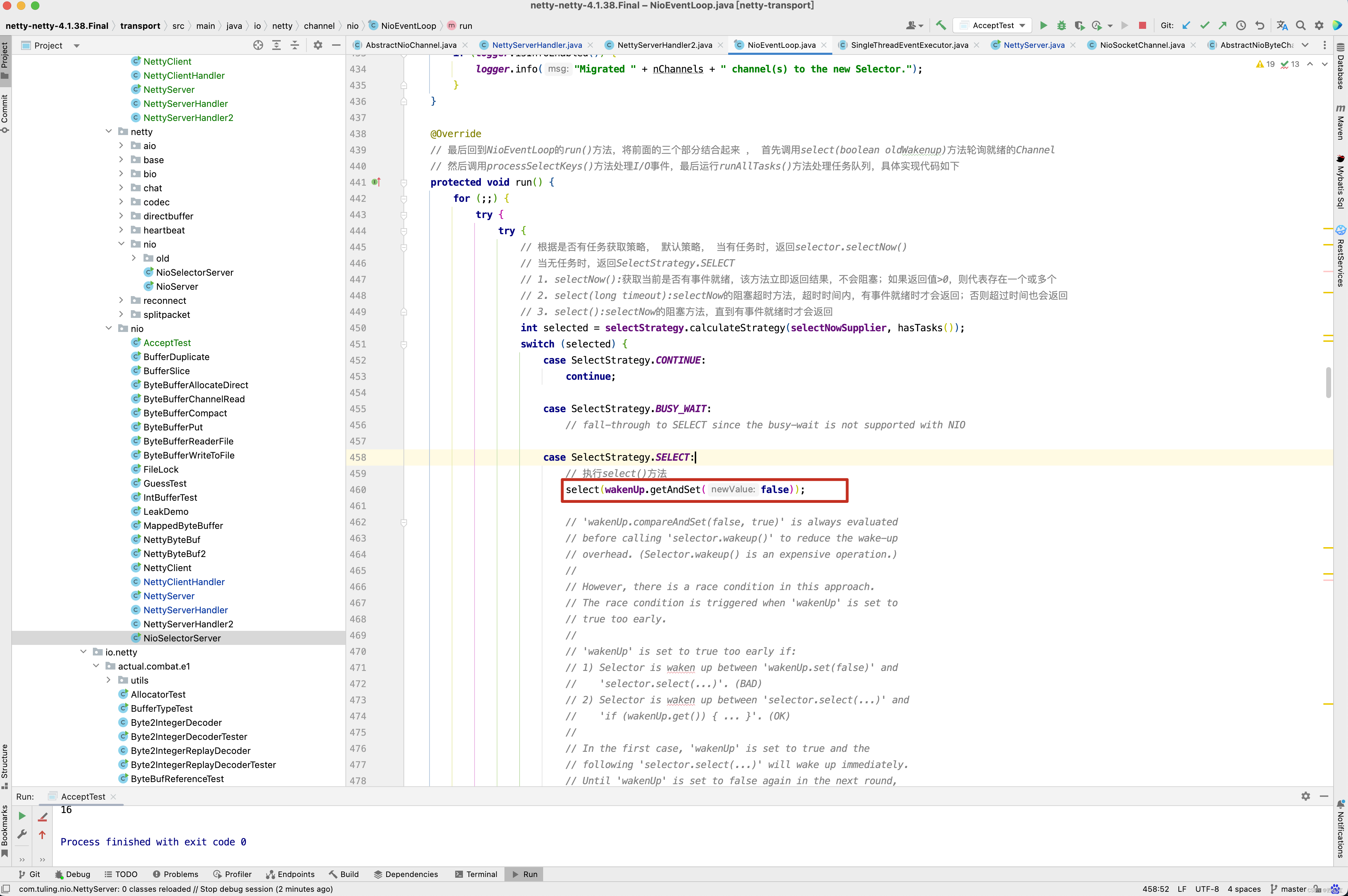Image resolution: width=1348 pixels, height=896 pixels.
Task: Click the Build project hammer icon
Action: pyautogui.click(x=940, y=25)
